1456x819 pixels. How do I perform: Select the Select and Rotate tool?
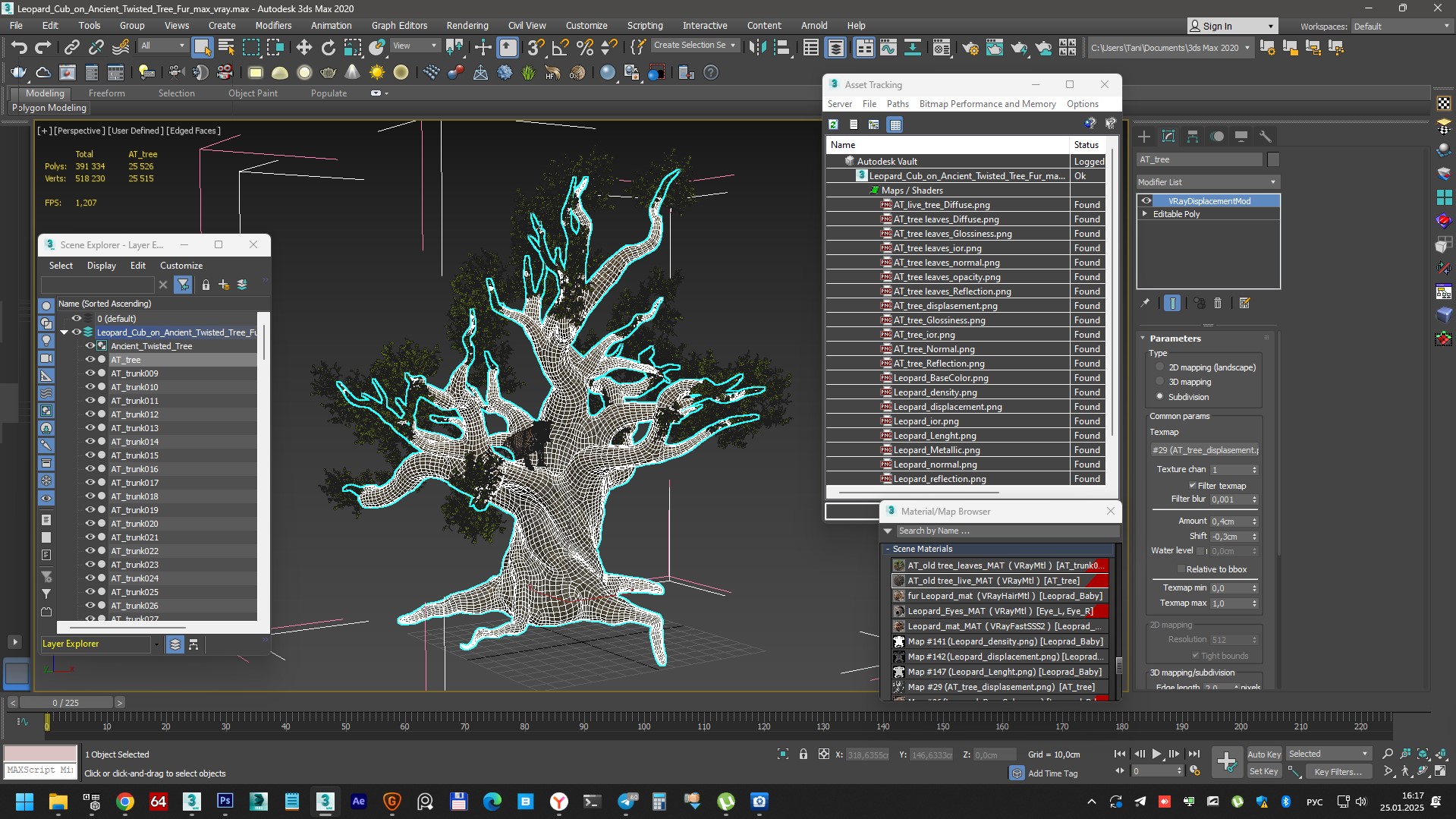click(x=328, y=48)
